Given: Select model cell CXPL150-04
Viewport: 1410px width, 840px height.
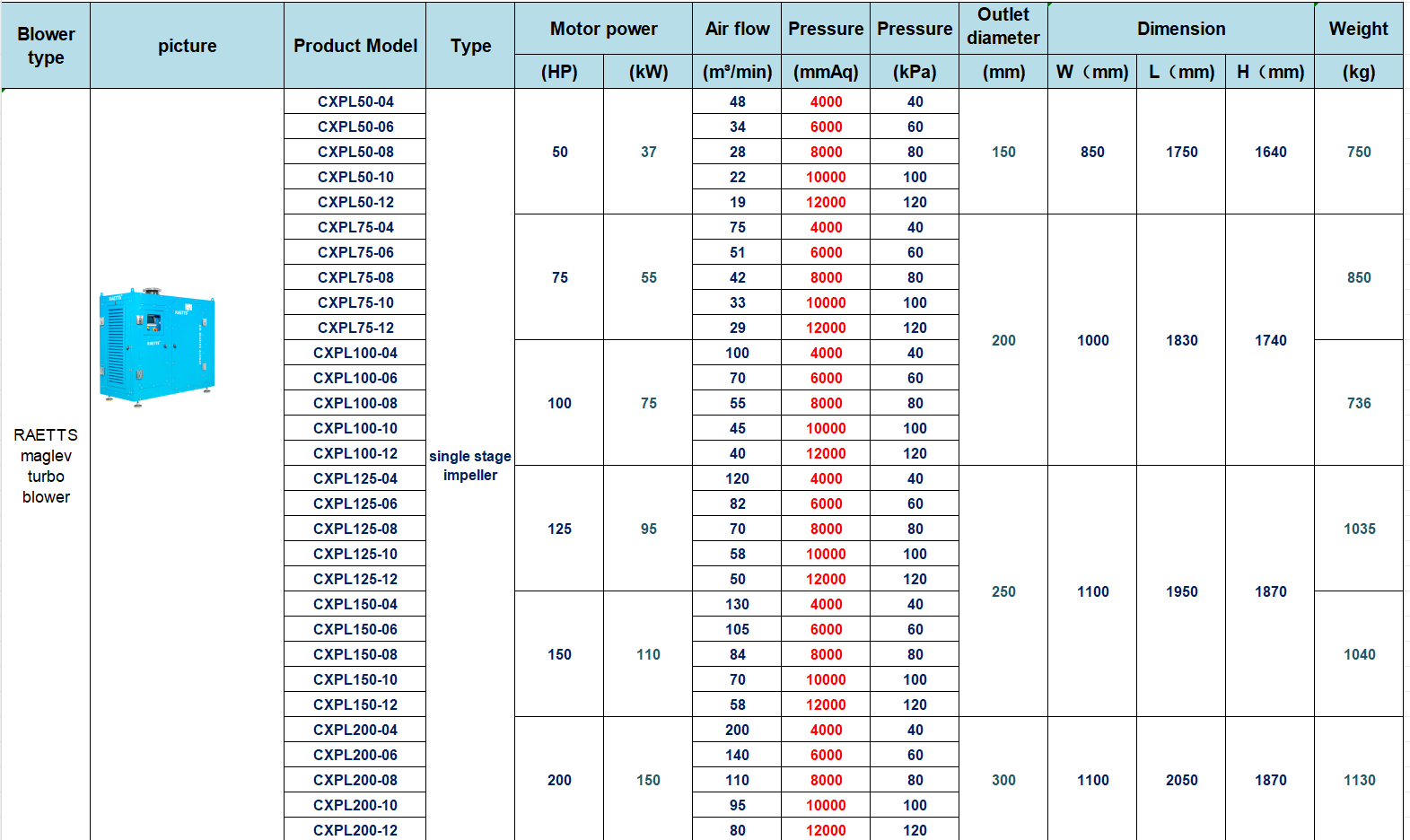Looking at the screenshot, I should [x=355, y=604].
